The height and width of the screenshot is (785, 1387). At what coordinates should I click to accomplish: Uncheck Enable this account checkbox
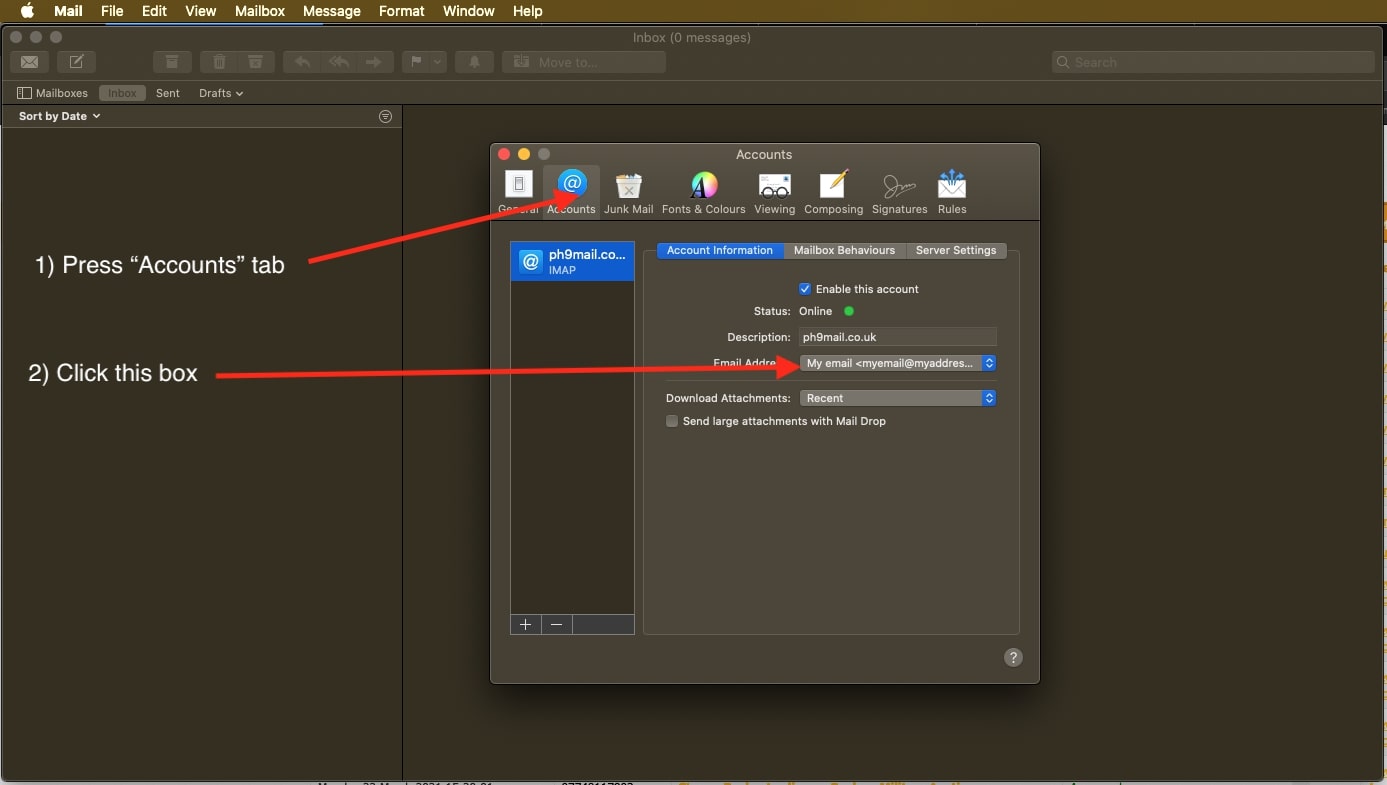point(805,289)
